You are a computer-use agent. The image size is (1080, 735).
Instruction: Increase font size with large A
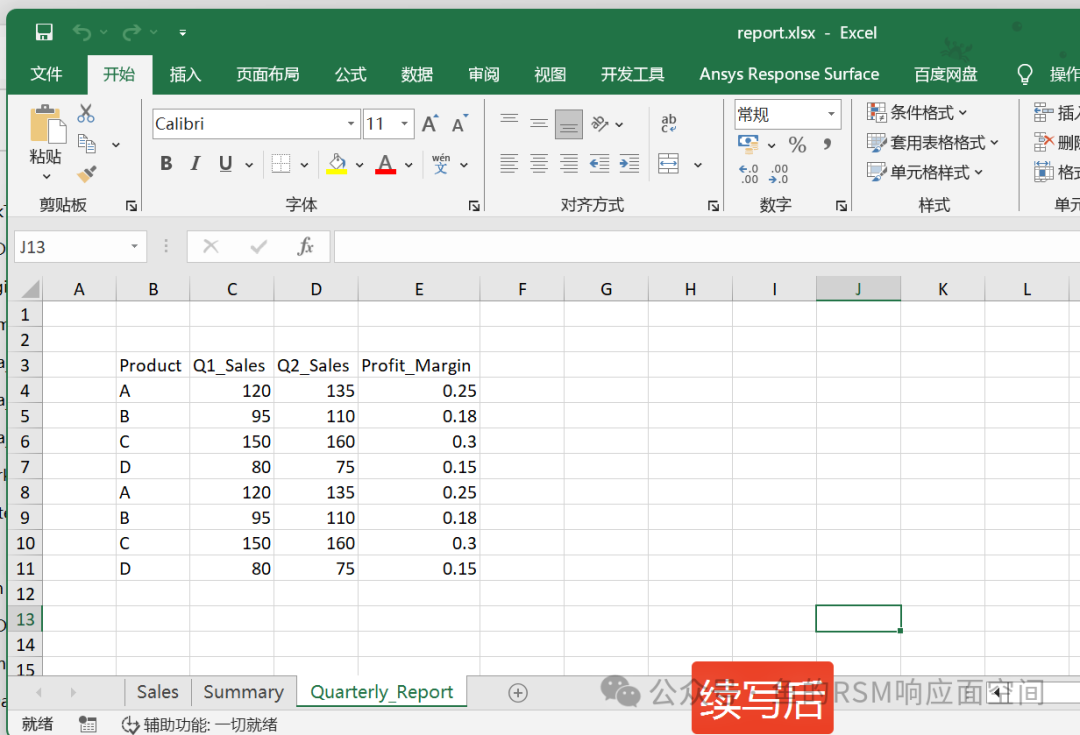430,123
